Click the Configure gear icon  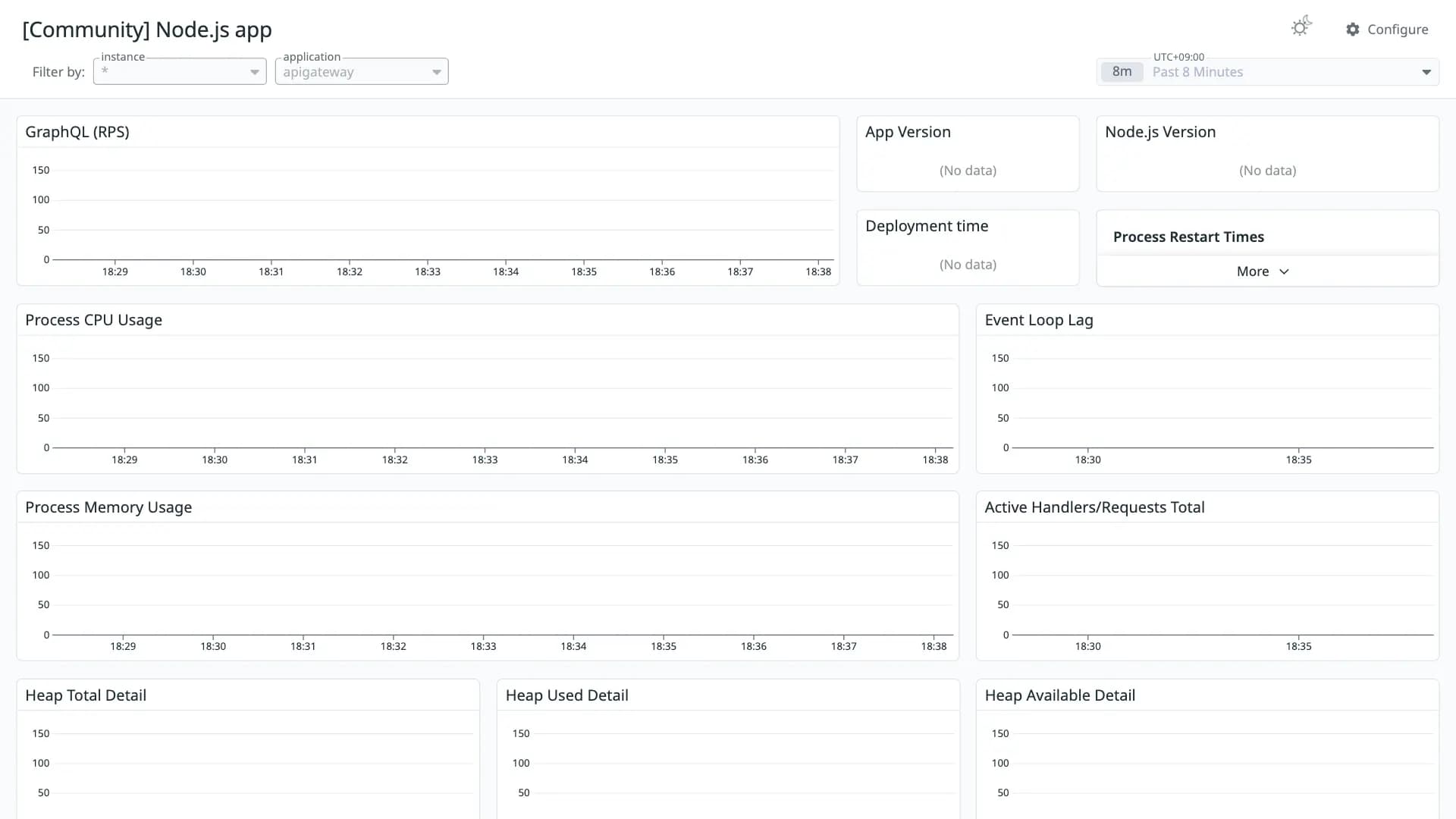pos(1353,29)
